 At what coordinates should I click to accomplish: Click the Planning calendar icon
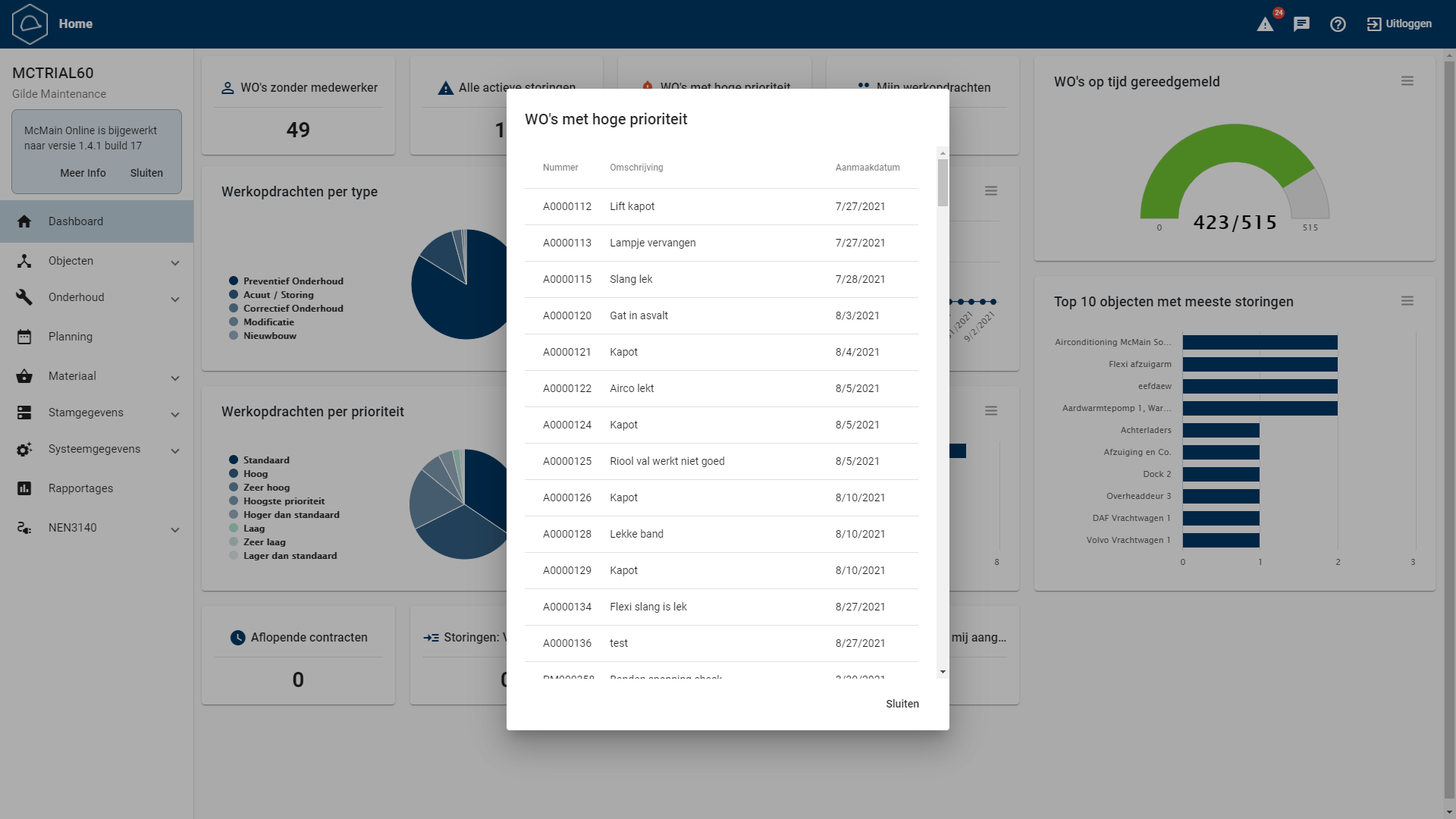pyautogui.click(x=24, y=337)
